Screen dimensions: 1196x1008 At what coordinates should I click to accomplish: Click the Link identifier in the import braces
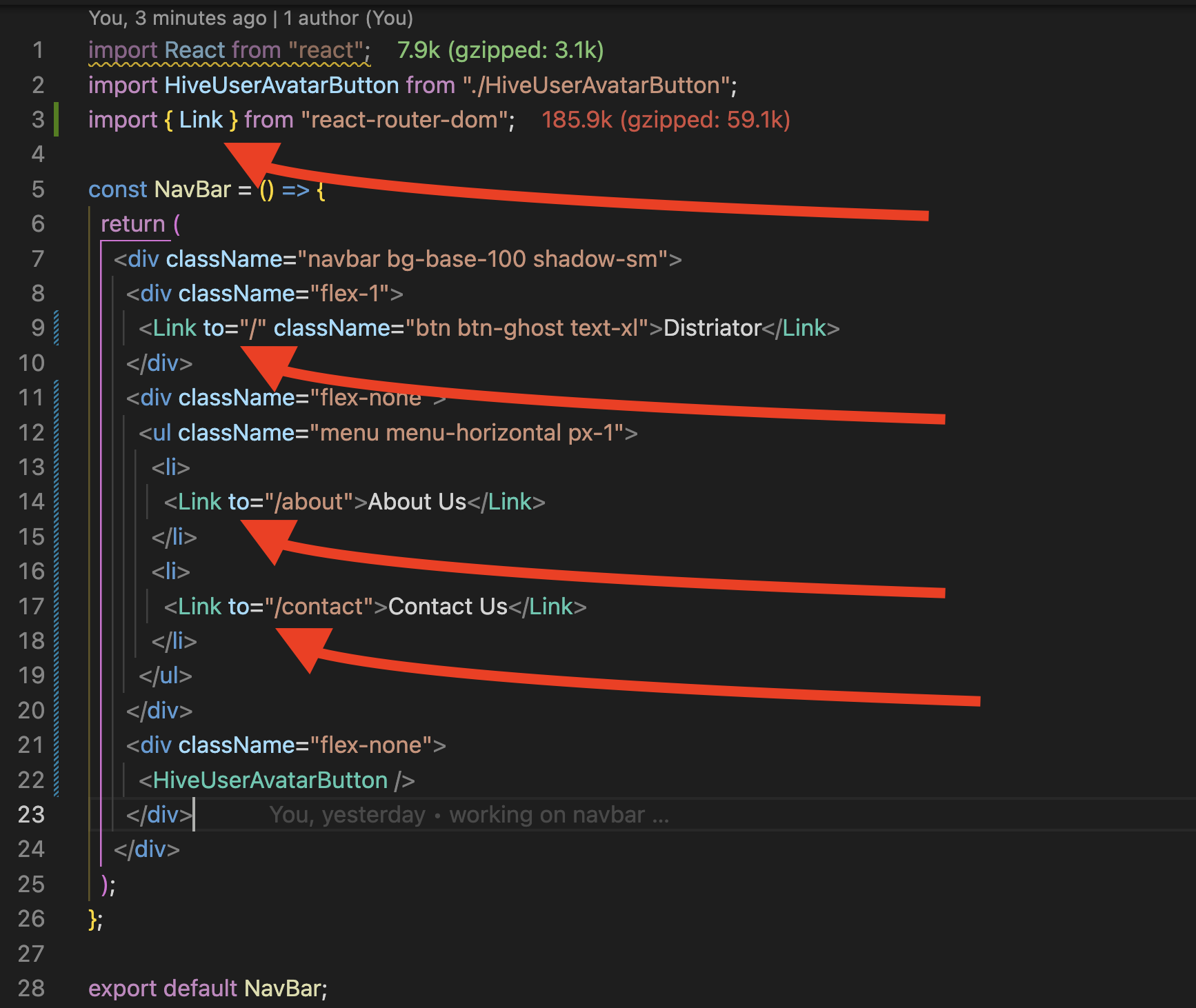click(201, 120)
